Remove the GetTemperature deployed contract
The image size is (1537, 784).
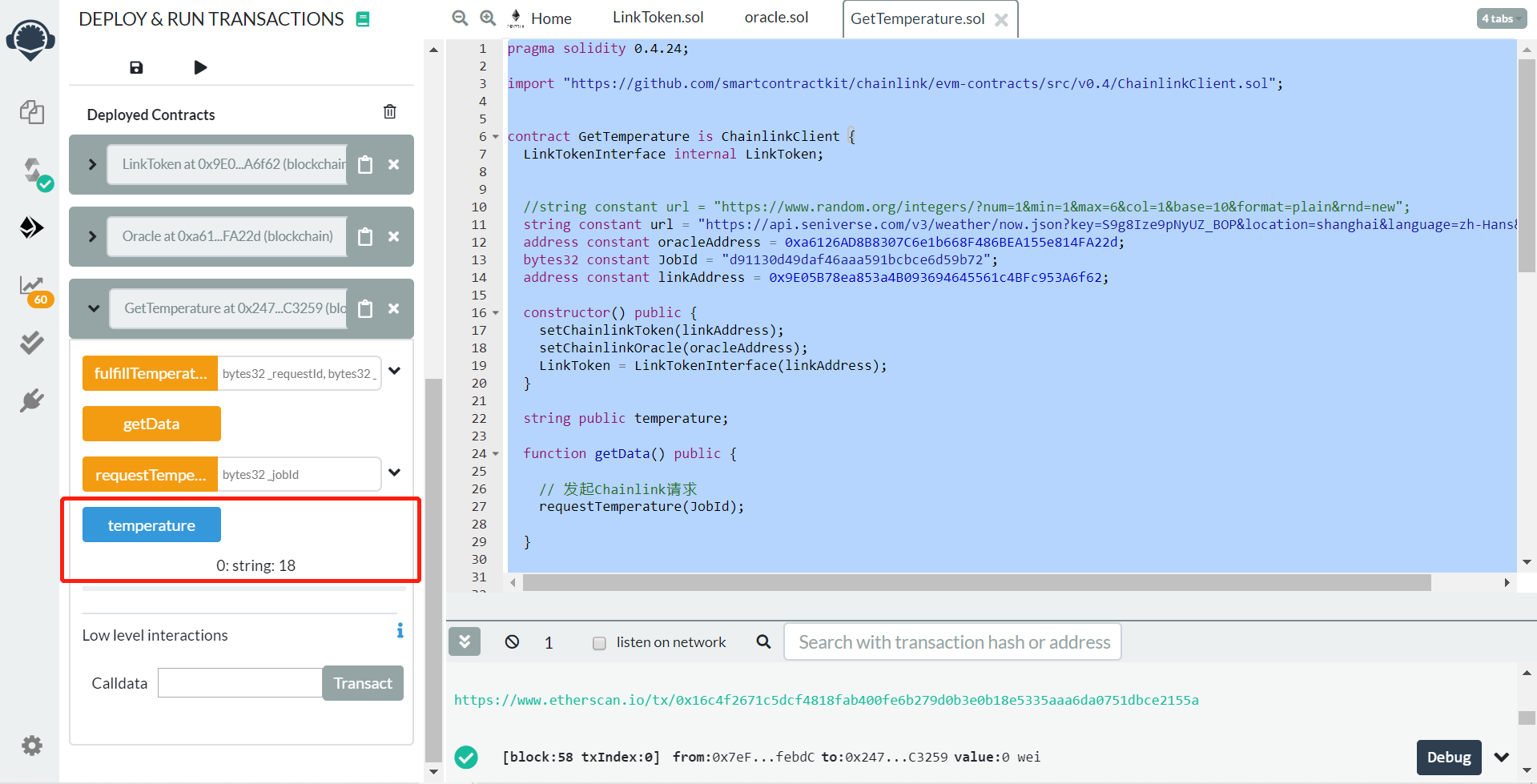[x=393, y=308]
